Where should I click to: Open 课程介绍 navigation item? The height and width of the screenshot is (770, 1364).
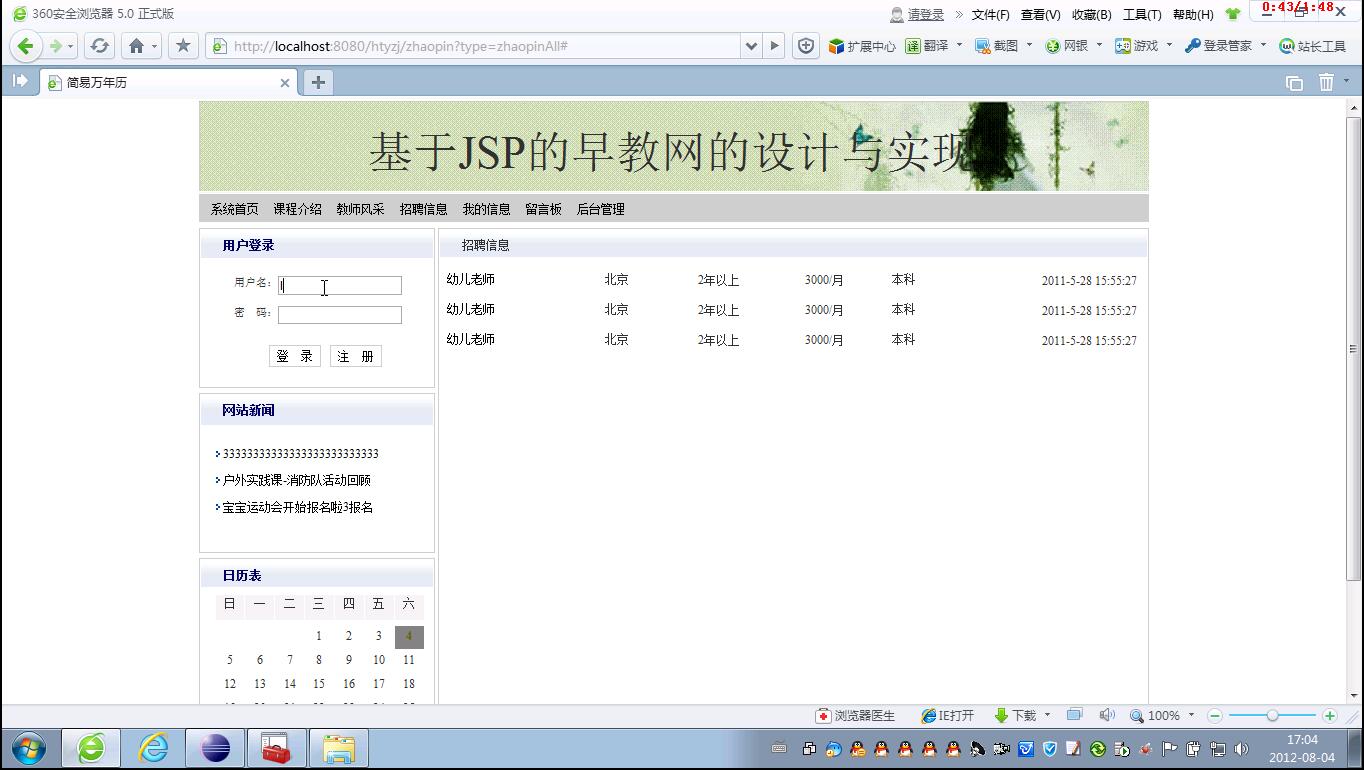click(297, 209)
